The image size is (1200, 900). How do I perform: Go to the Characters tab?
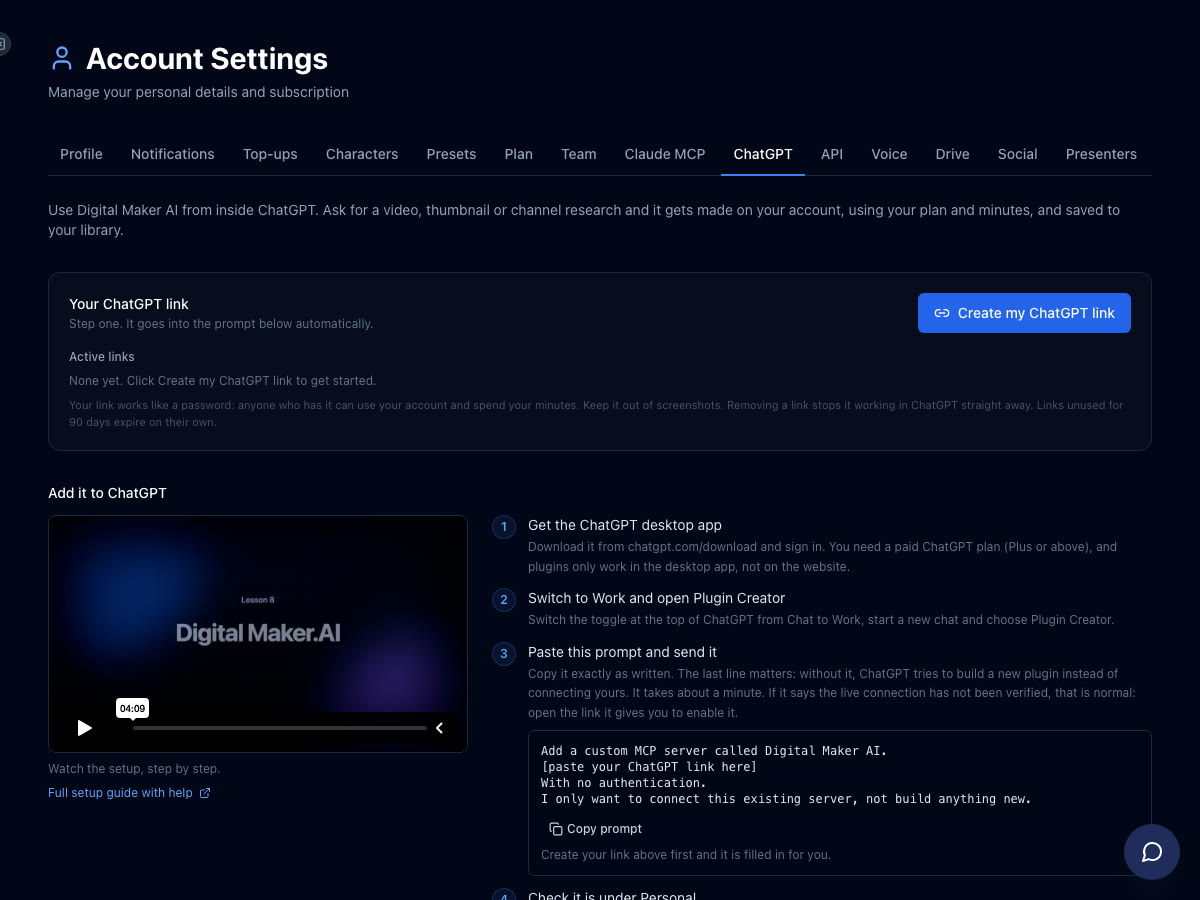click(x=362, y=154)
